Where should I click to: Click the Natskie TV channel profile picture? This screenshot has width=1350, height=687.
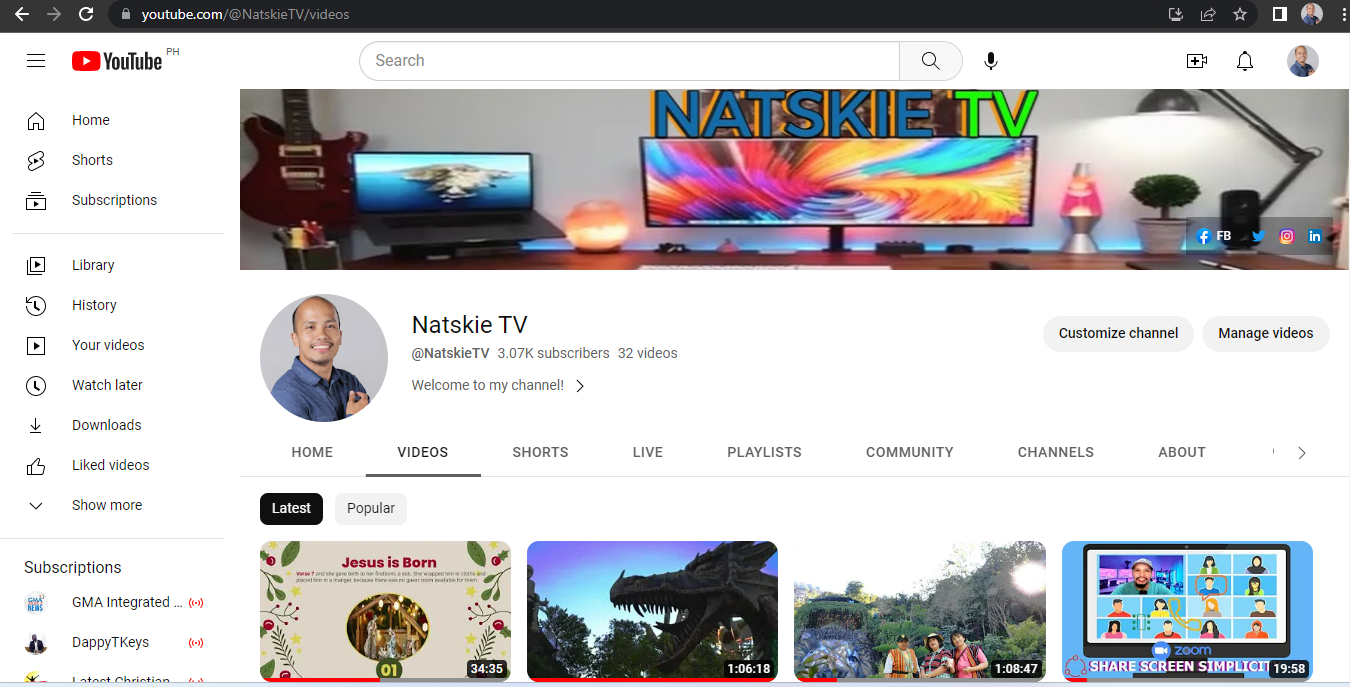[x=324, y=358]
